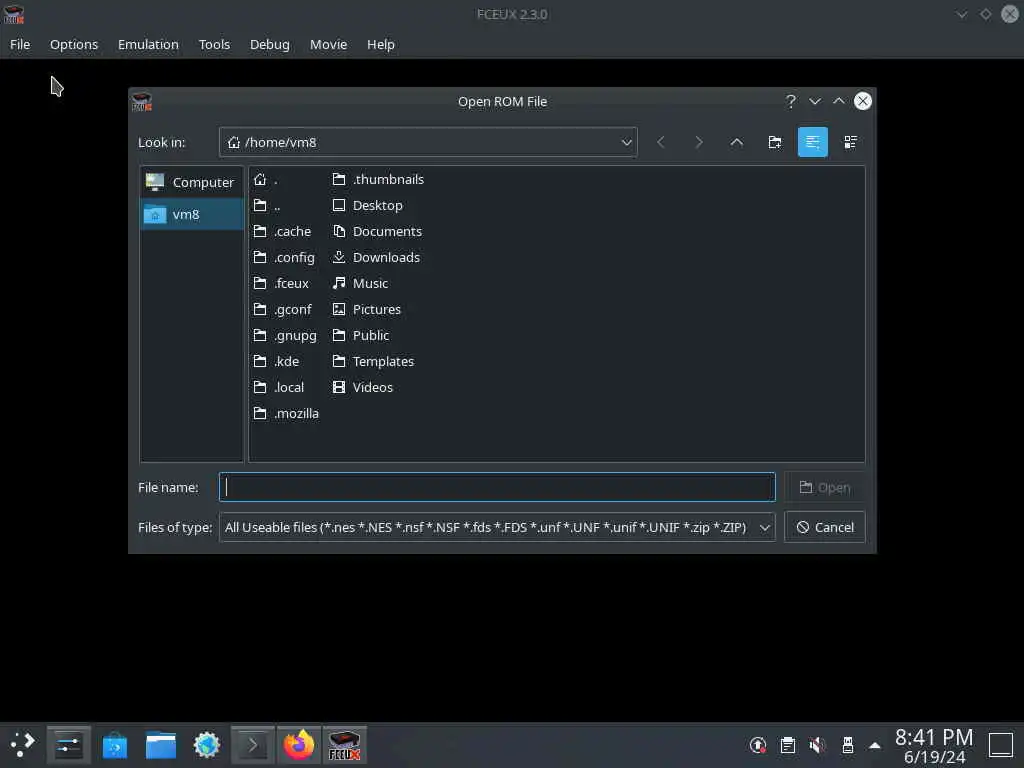Select vm8 in the sidebar
The width and height of the screenshot is (1024, 768).
pyautogui.click(x=191, y=214)
